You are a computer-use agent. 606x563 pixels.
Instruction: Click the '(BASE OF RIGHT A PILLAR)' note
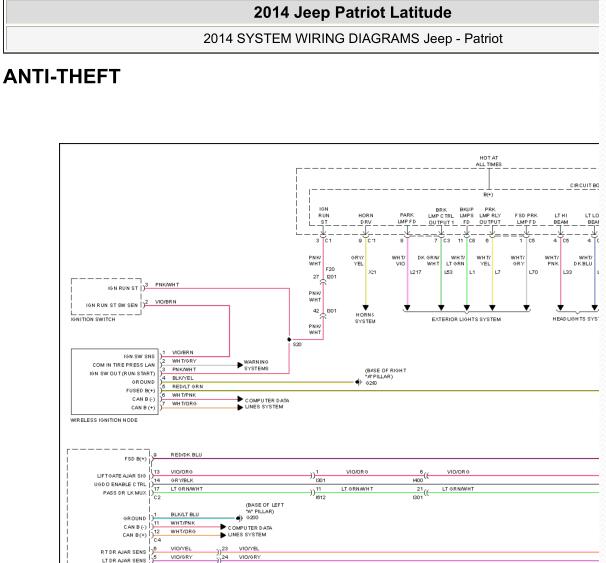(x=385, y=373)
